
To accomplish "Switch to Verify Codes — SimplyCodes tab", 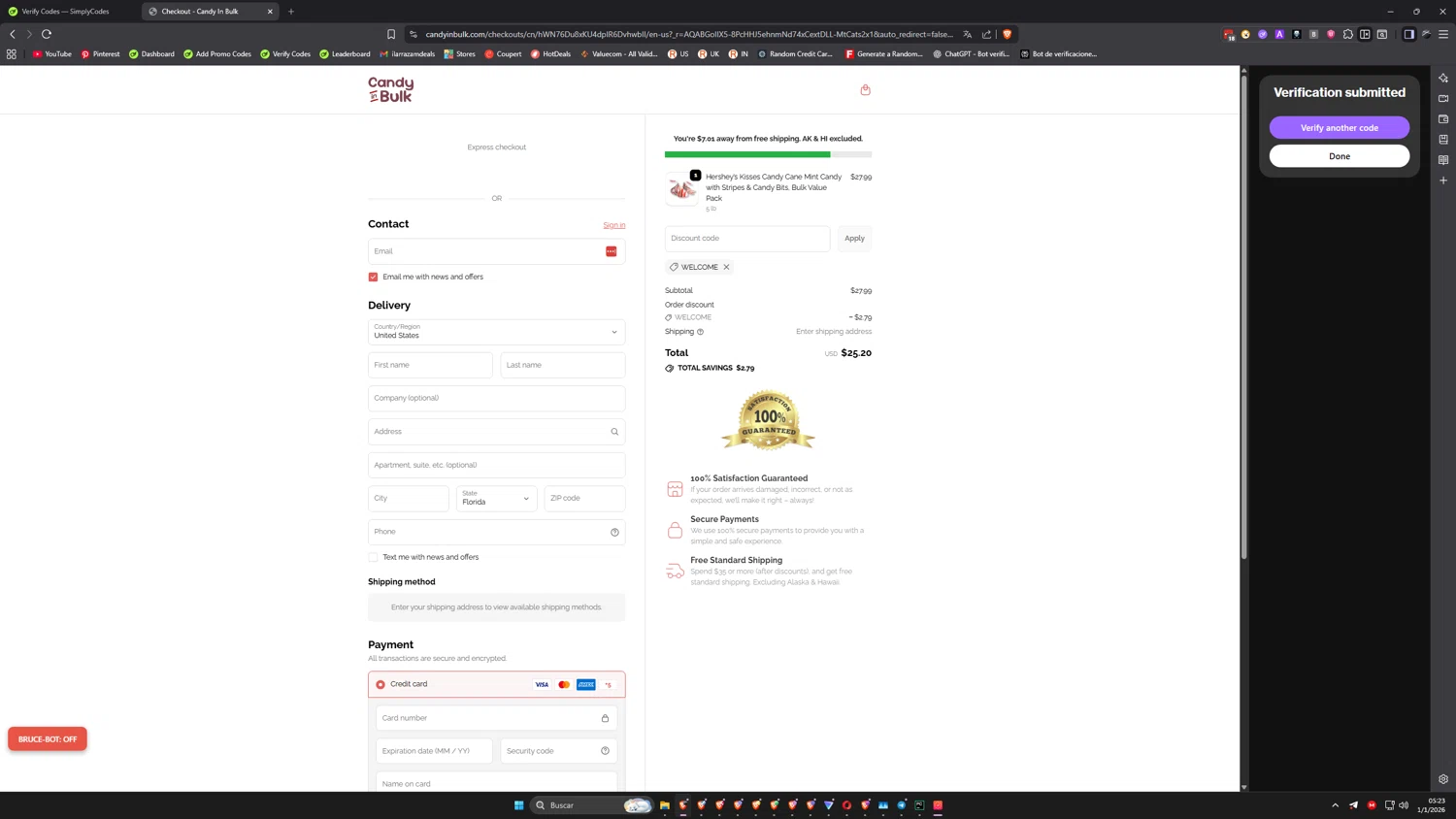I will [66, 12].
